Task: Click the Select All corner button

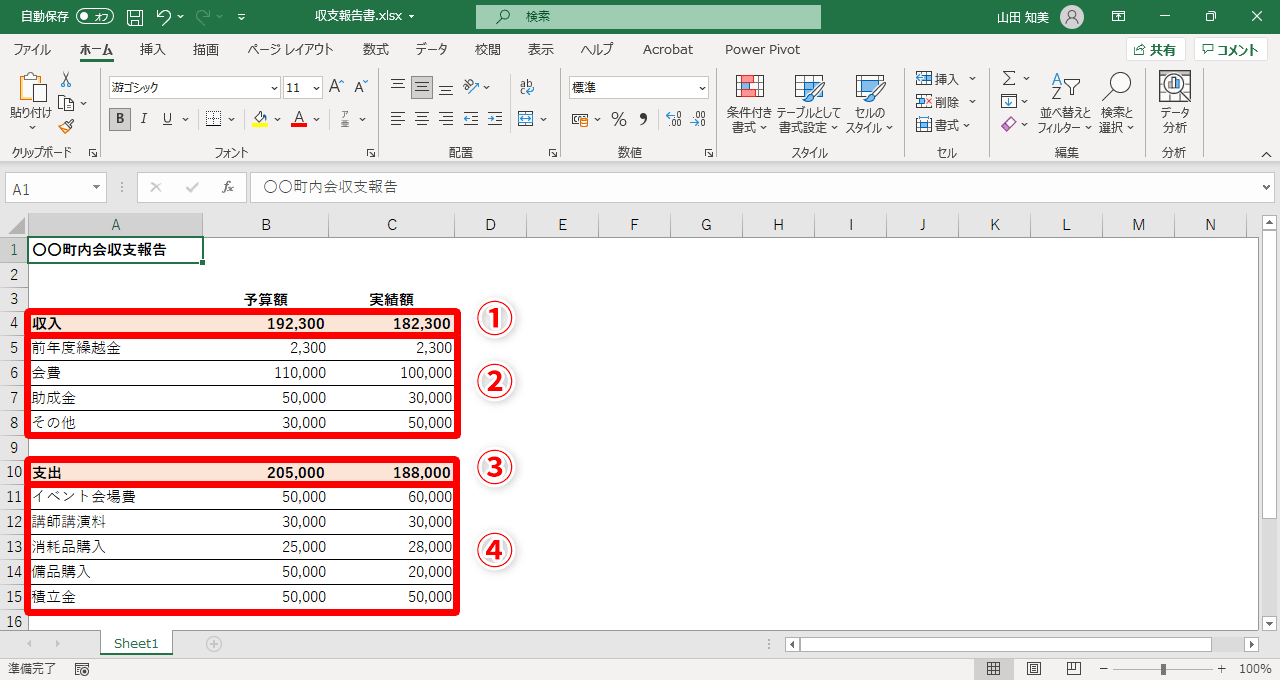Action: pos(14,225)
